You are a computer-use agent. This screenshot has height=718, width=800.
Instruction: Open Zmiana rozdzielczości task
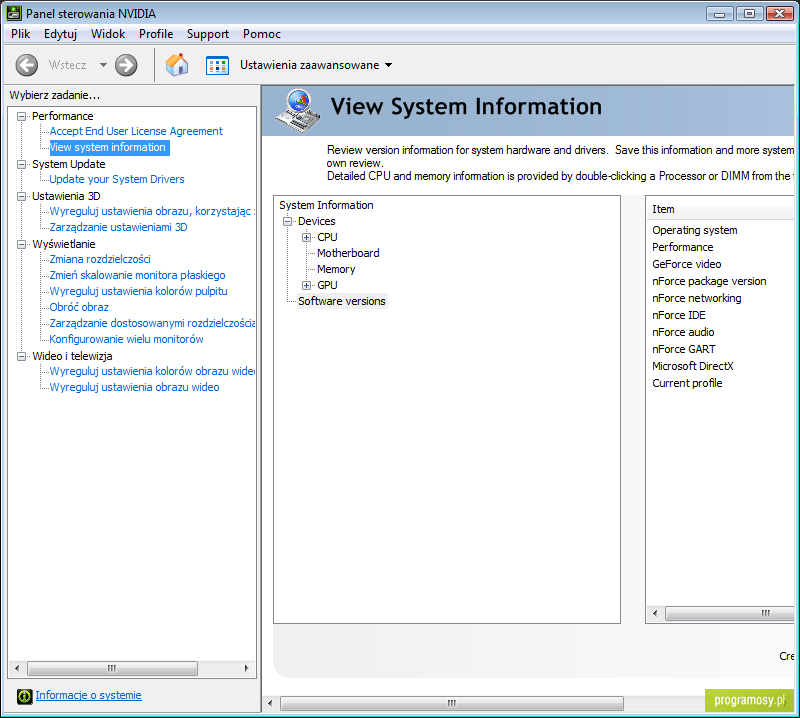pos(100,259)
